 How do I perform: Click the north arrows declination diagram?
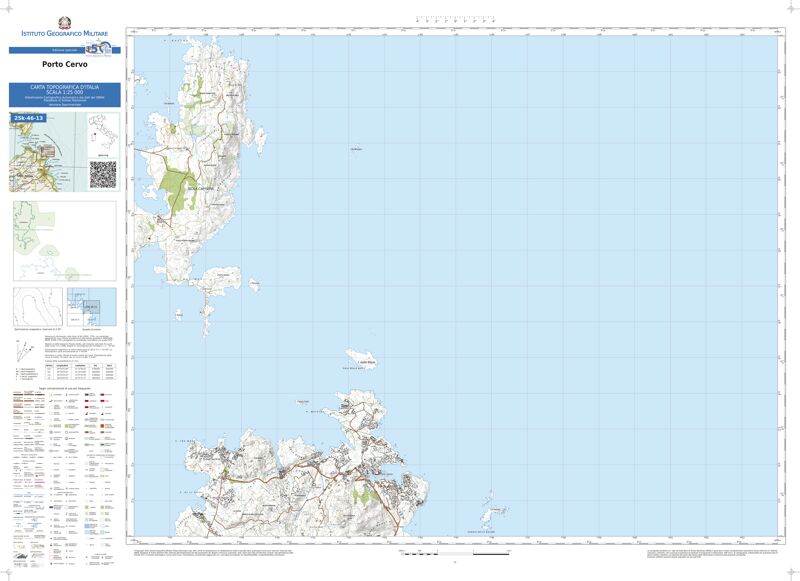(x=26, y=350)
